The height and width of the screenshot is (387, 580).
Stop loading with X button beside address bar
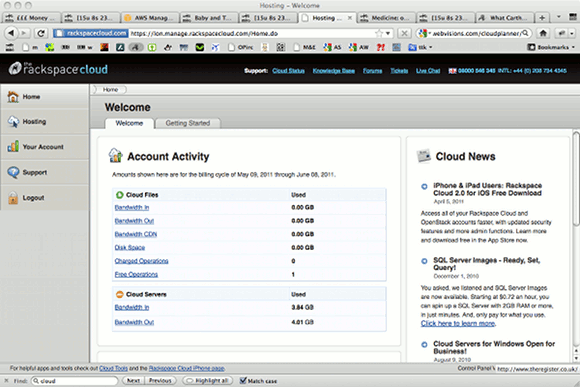(x=404, y=33)
